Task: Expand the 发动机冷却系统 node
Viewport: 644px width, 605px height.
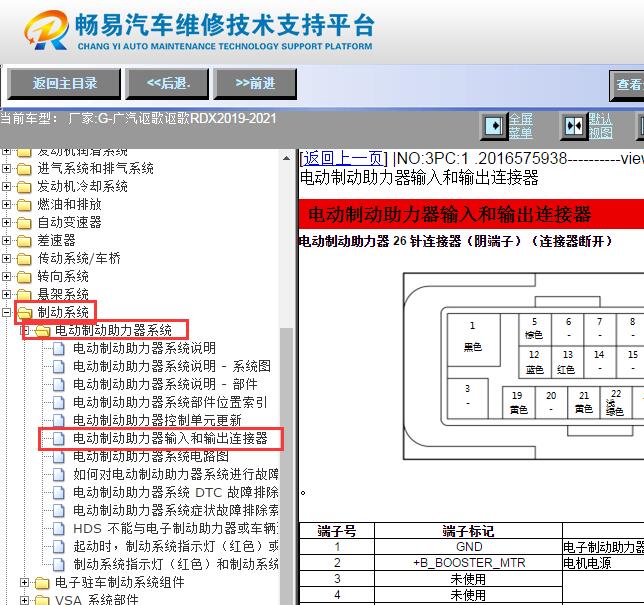Action: (6, 186)
